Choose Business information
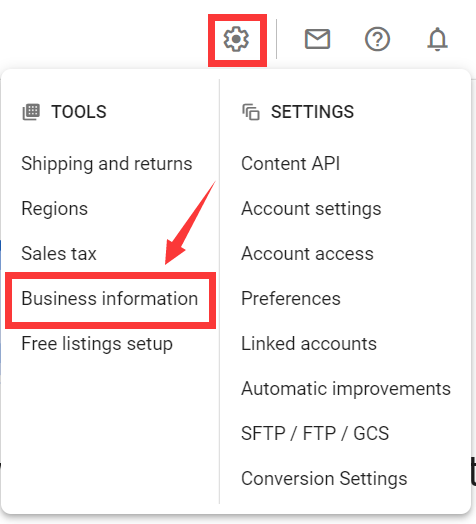The width and height of the screenshot is (476, 524). 110,298
